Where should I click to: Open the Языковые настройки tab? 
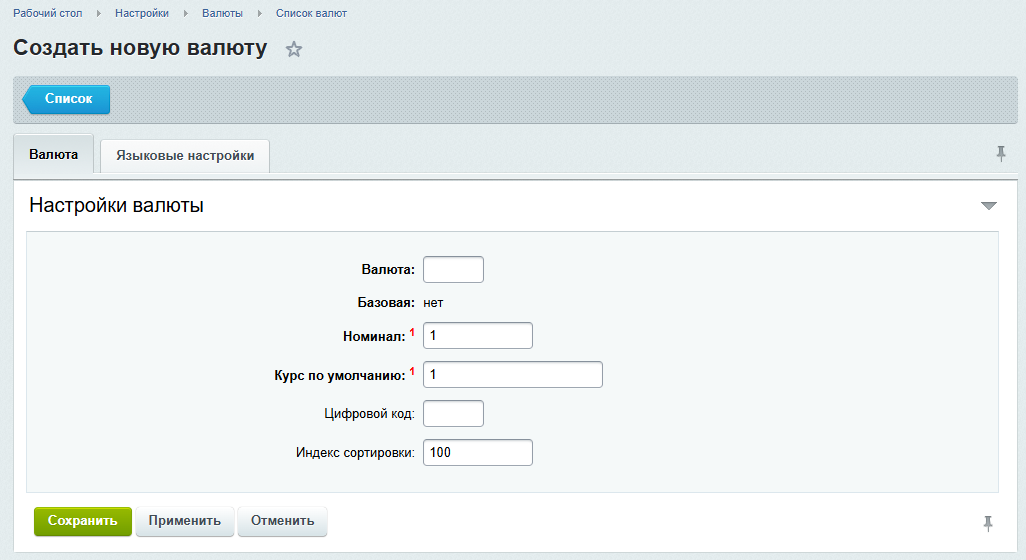click(185, 156)
